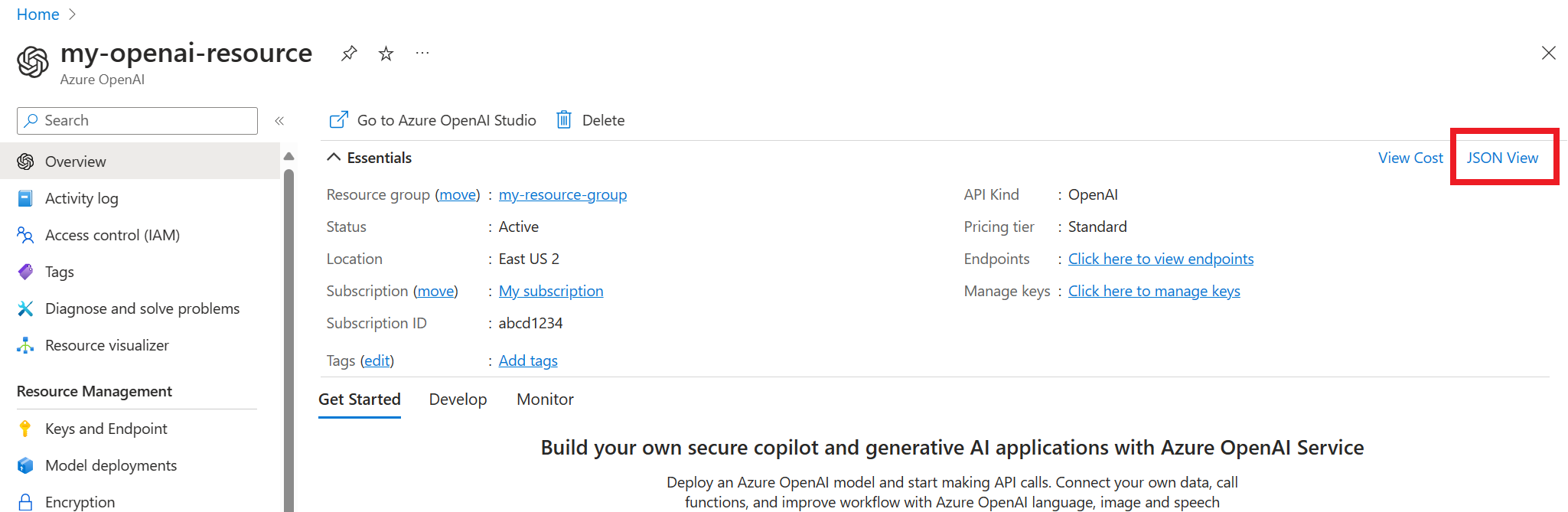
Task: Click here to manage keys link
Action: [x=1153, y=291]
